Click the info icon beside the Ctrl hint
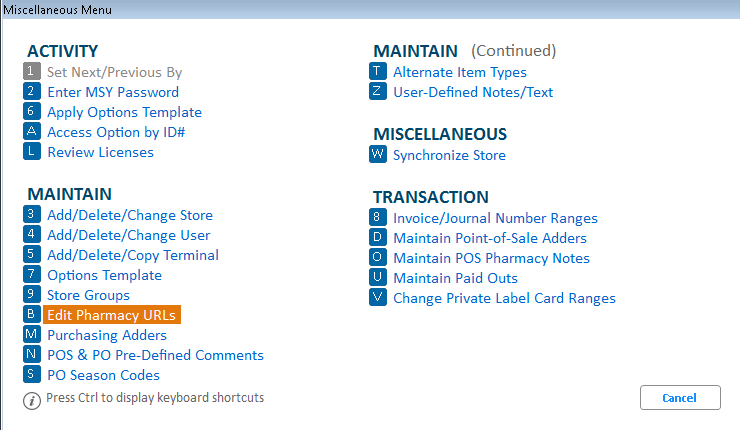 tap(31, 399)
